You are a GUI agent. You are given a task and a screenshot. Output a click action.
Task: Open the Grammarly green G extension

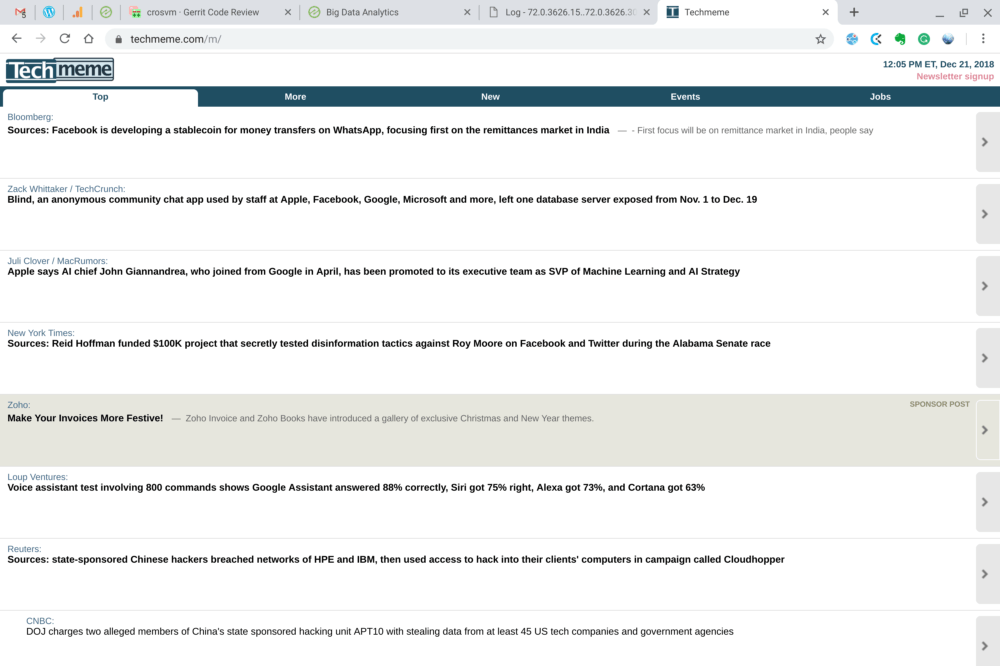(924, 39)
